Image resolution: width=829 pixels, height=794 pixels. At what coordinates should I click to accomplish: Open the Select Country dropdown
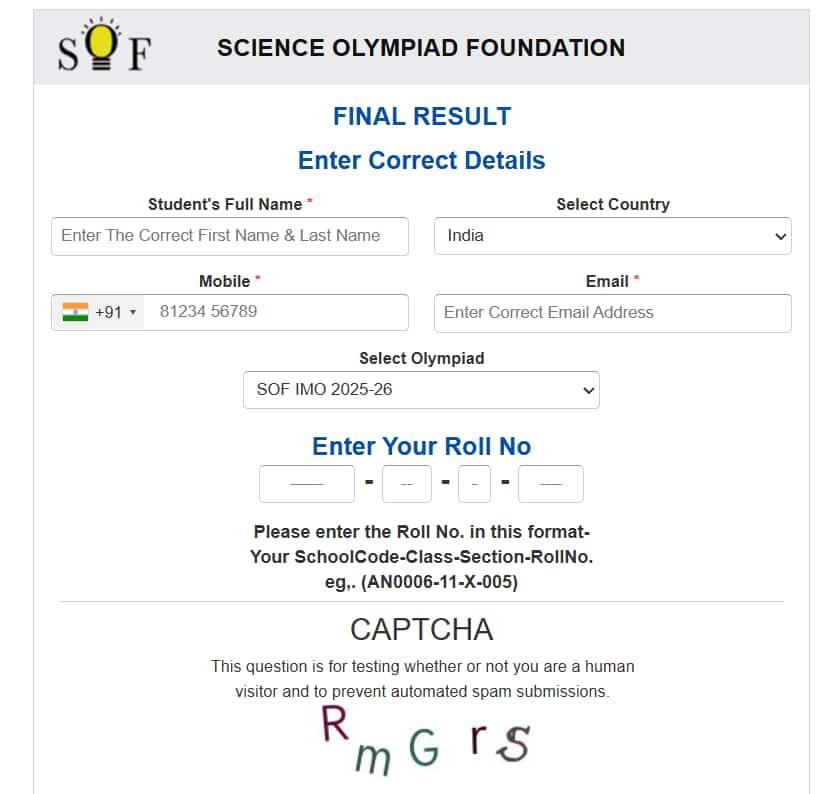tap(613, 236)
